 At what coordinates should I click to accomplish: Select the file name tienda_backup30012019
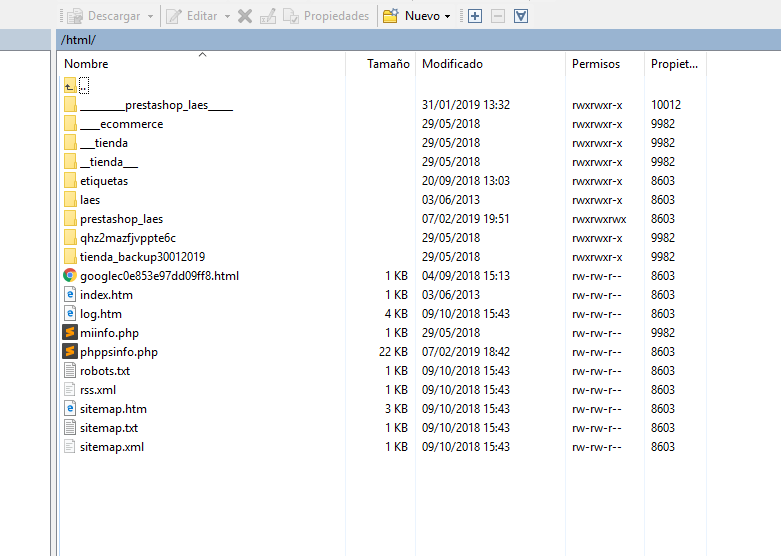(x=142, y=257)
